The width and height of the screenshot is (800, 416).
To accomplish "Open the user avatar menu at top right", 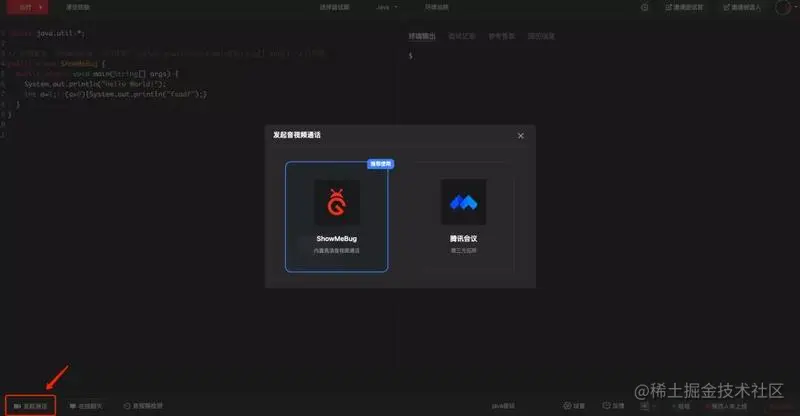I will 785,7.
